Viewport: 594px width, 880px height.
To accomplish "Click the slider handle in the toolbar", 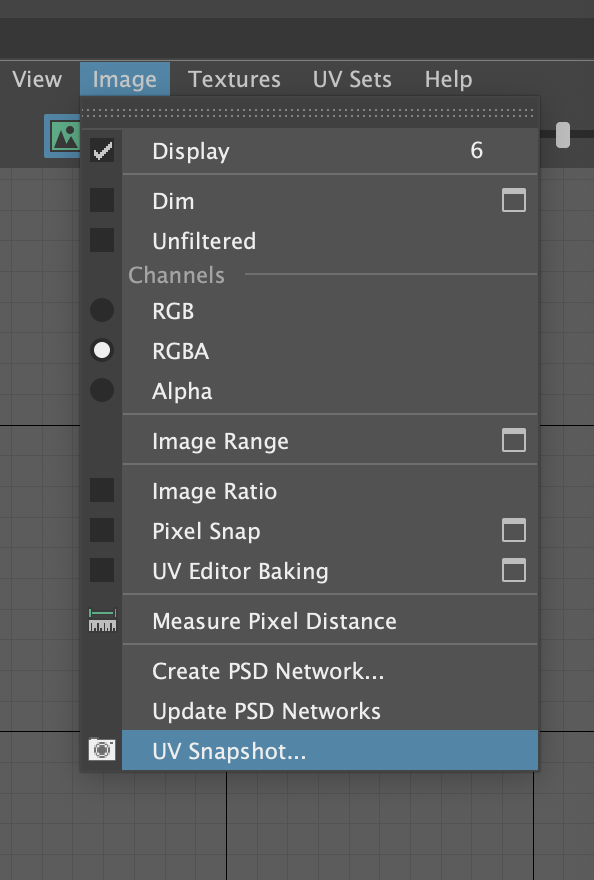I will (563, 135).
